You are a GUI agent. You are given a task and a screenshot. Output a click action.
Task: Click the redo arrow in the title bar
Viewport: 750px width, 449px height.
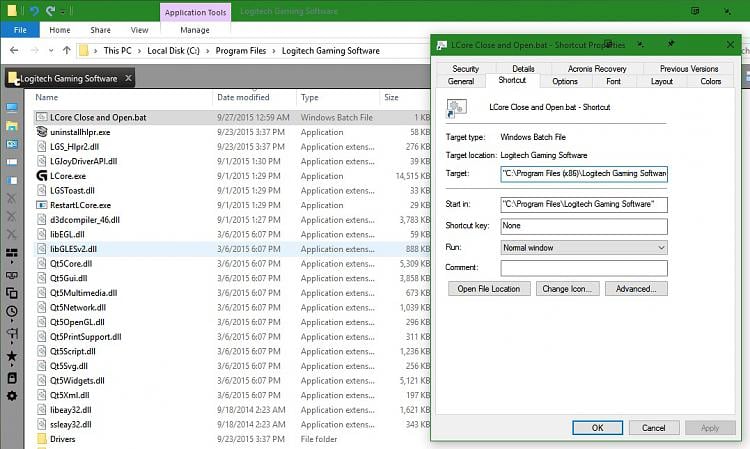coord(50,11)
